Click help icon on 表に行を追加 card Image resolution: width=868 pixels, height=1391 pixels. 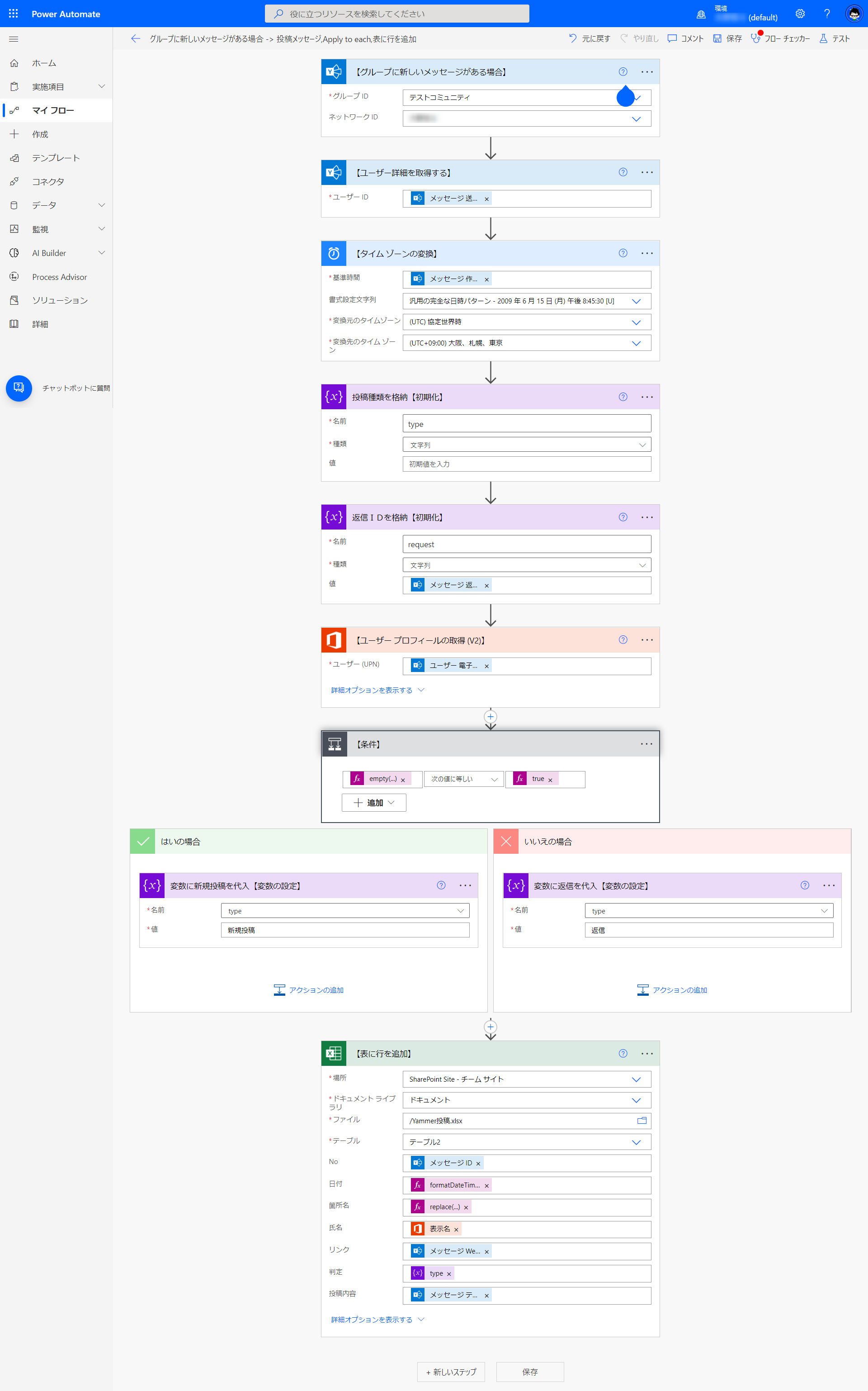[x=623, y=1053]
